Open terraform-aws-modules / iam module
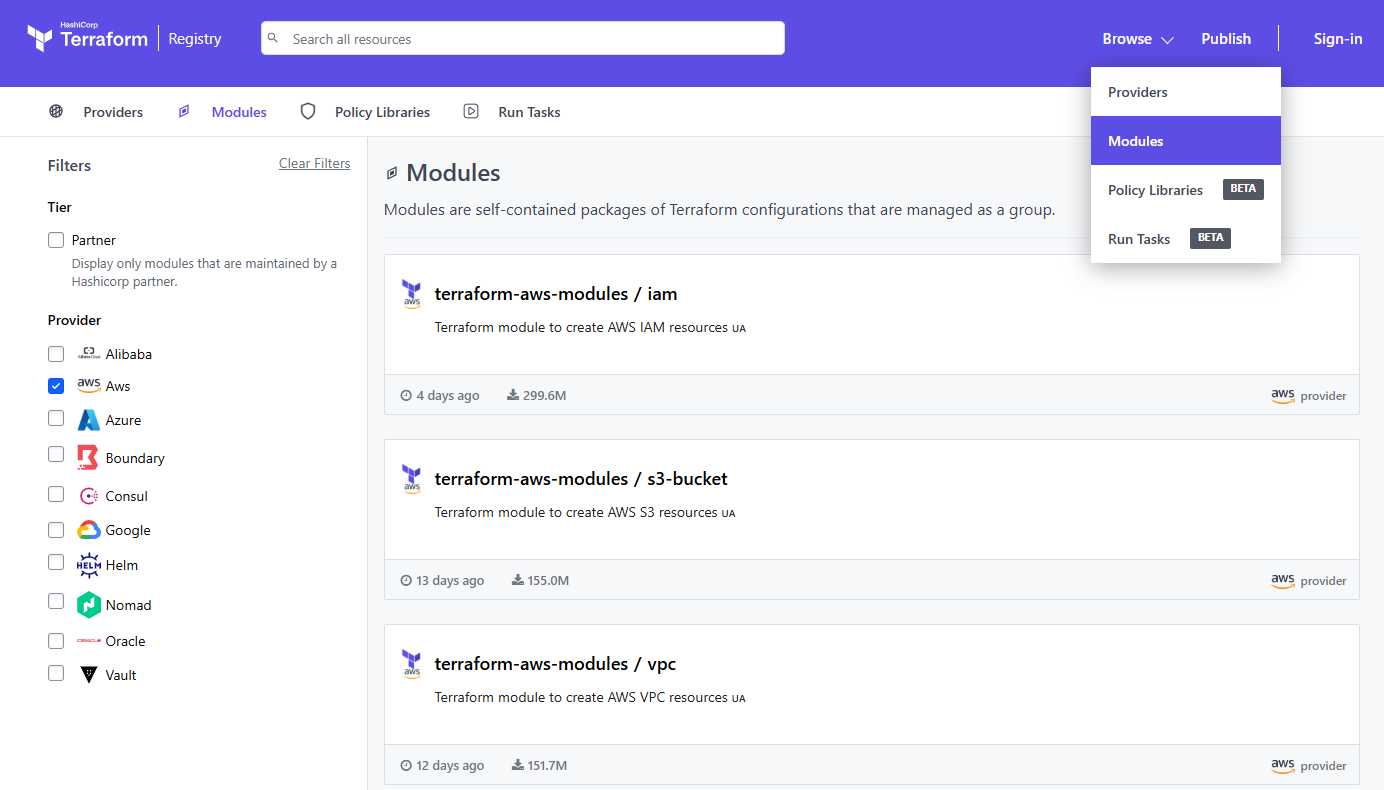Viewport: 1384px width, 790px height. pos(556,294)
